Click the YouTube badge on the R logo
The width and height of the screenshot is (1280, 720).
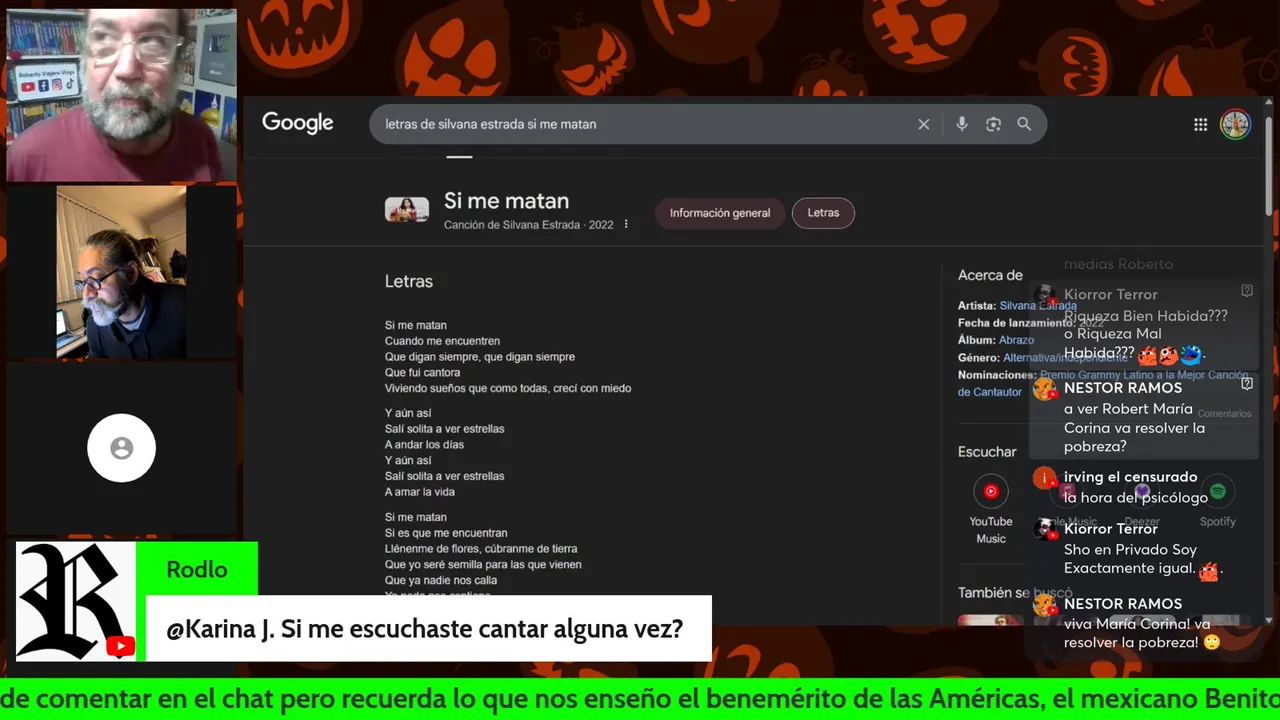[x=120, y=646]
